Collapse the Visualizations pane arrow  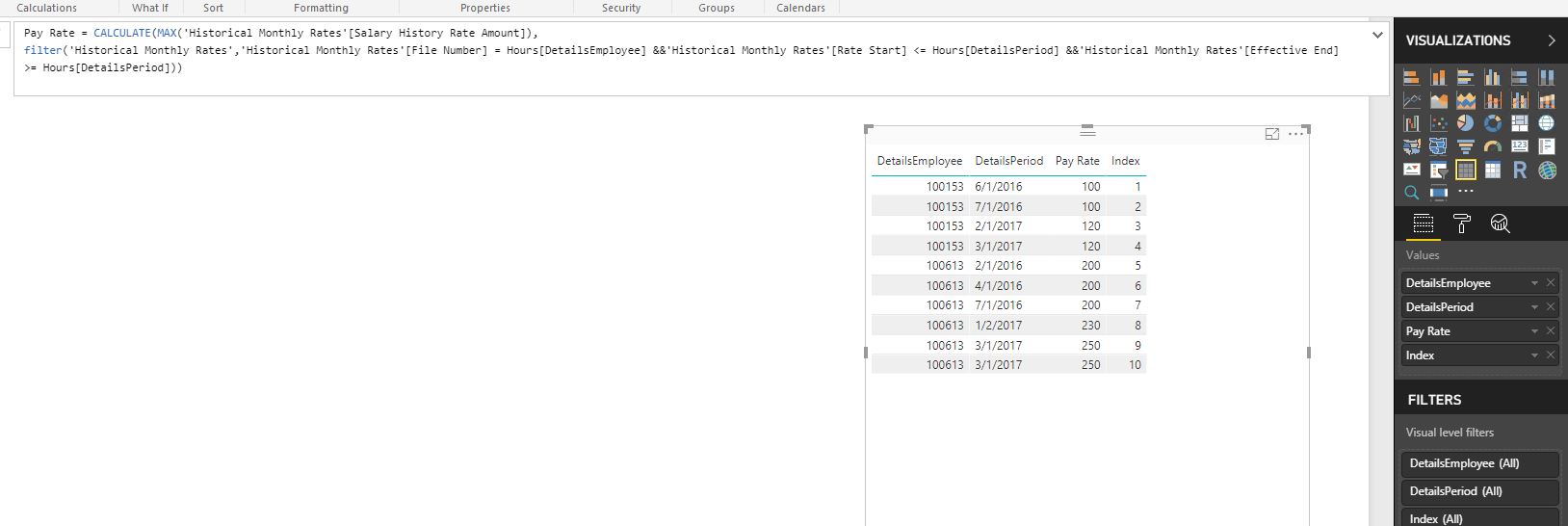click(1551, 40)
